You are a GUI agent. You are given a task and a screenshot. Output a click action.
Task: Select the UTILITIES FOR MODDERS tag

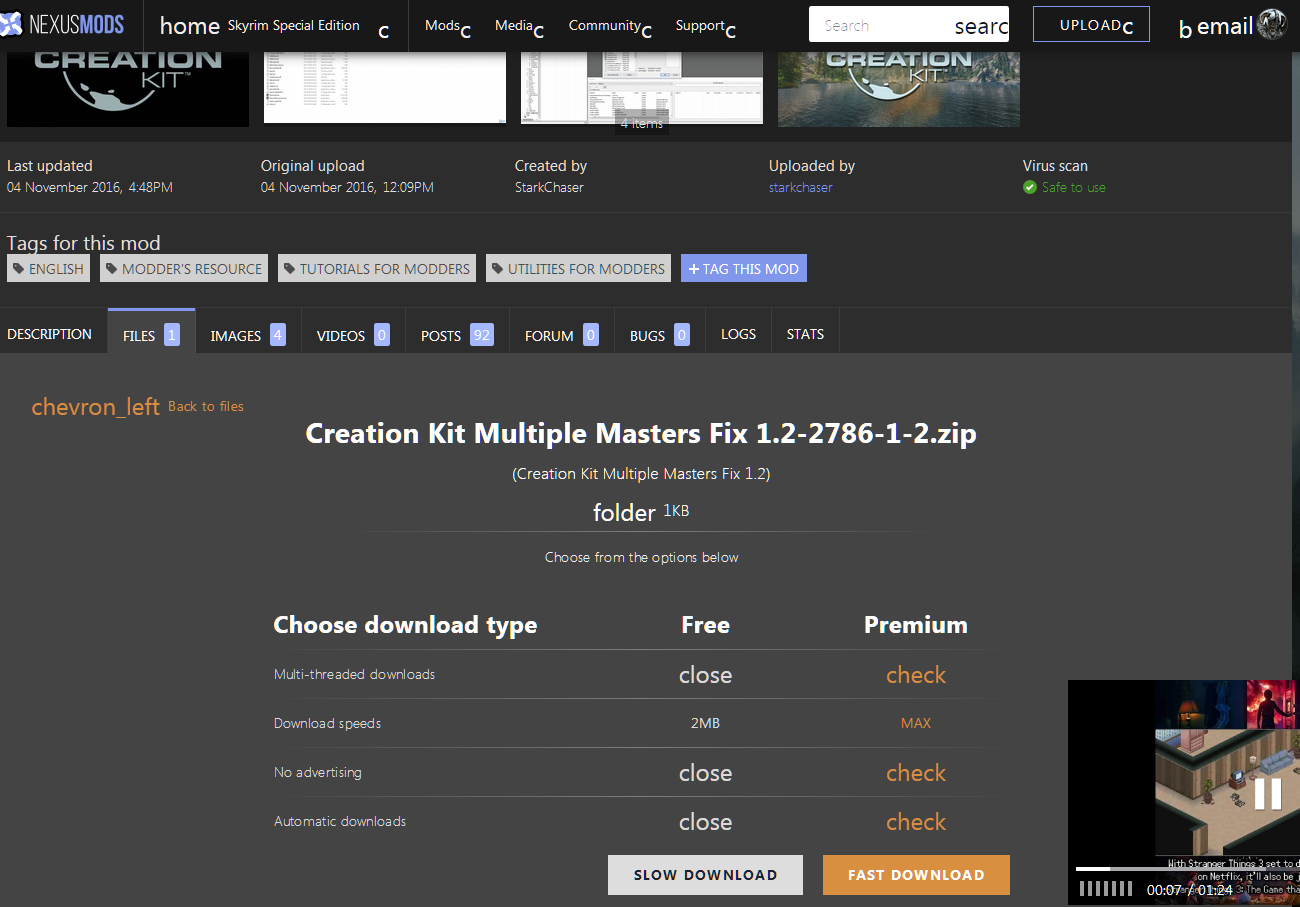click(578, 268)
